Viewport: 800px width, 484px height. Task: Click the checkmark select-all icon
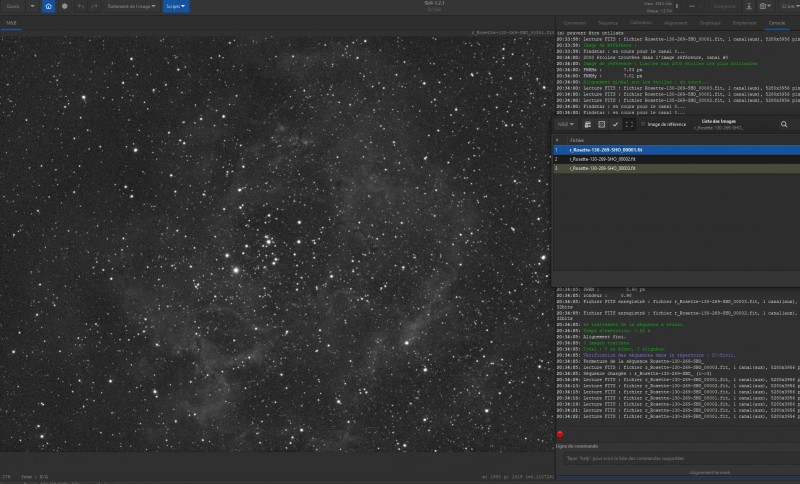[x=615, y=124]
